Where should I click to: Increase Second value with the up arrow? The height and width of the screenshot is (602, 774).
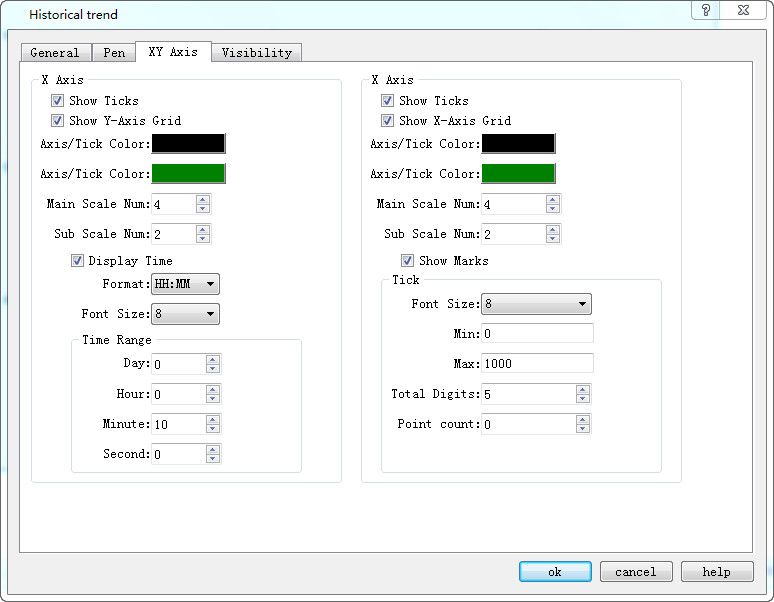[213, 450]
